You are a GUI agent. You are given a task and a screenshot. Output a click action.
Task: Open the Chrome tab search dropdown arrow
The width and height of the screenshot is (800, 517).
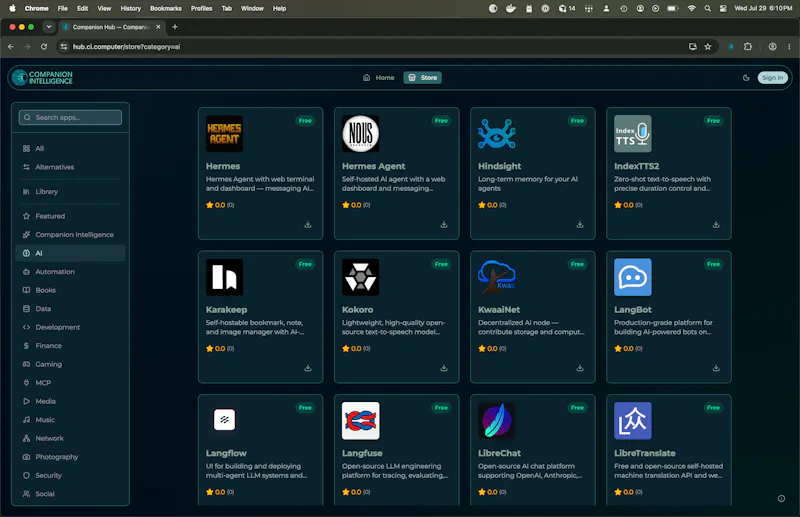click(x=49, y=27)
